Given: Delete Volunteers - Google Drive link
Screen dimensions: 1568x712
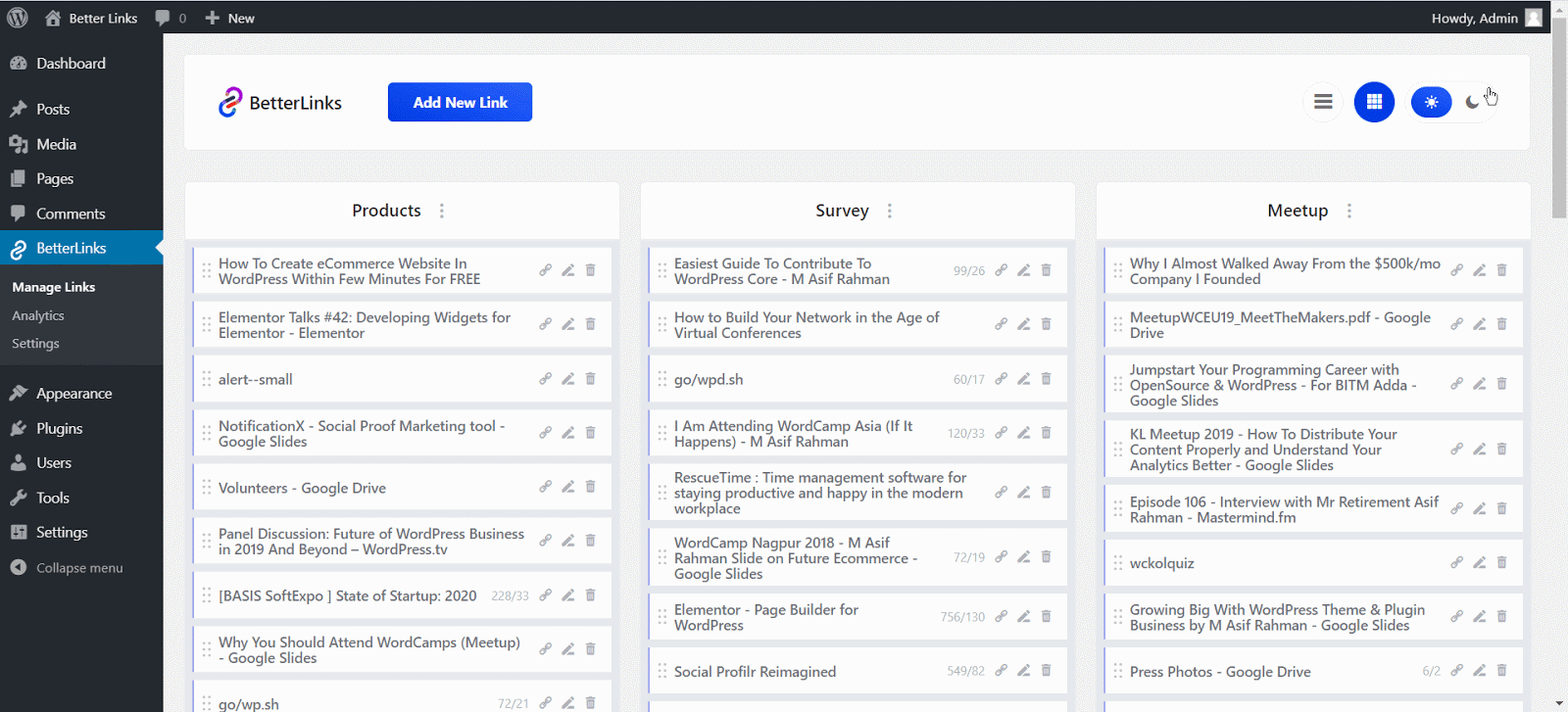Looking at the screenshot, I should coord(590,487).
